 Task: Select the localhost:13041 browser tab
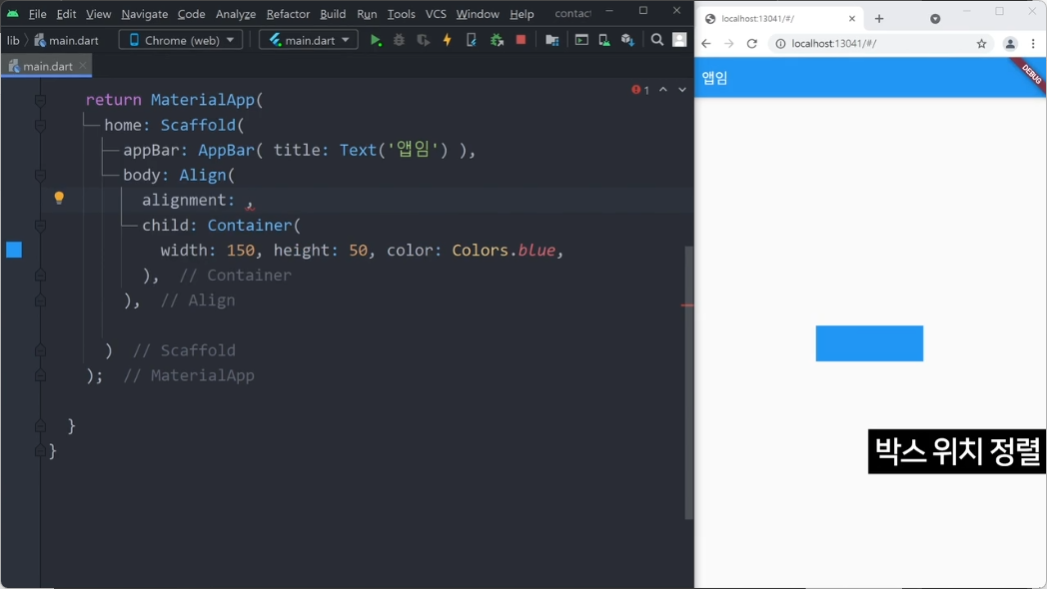pos(779,19)
